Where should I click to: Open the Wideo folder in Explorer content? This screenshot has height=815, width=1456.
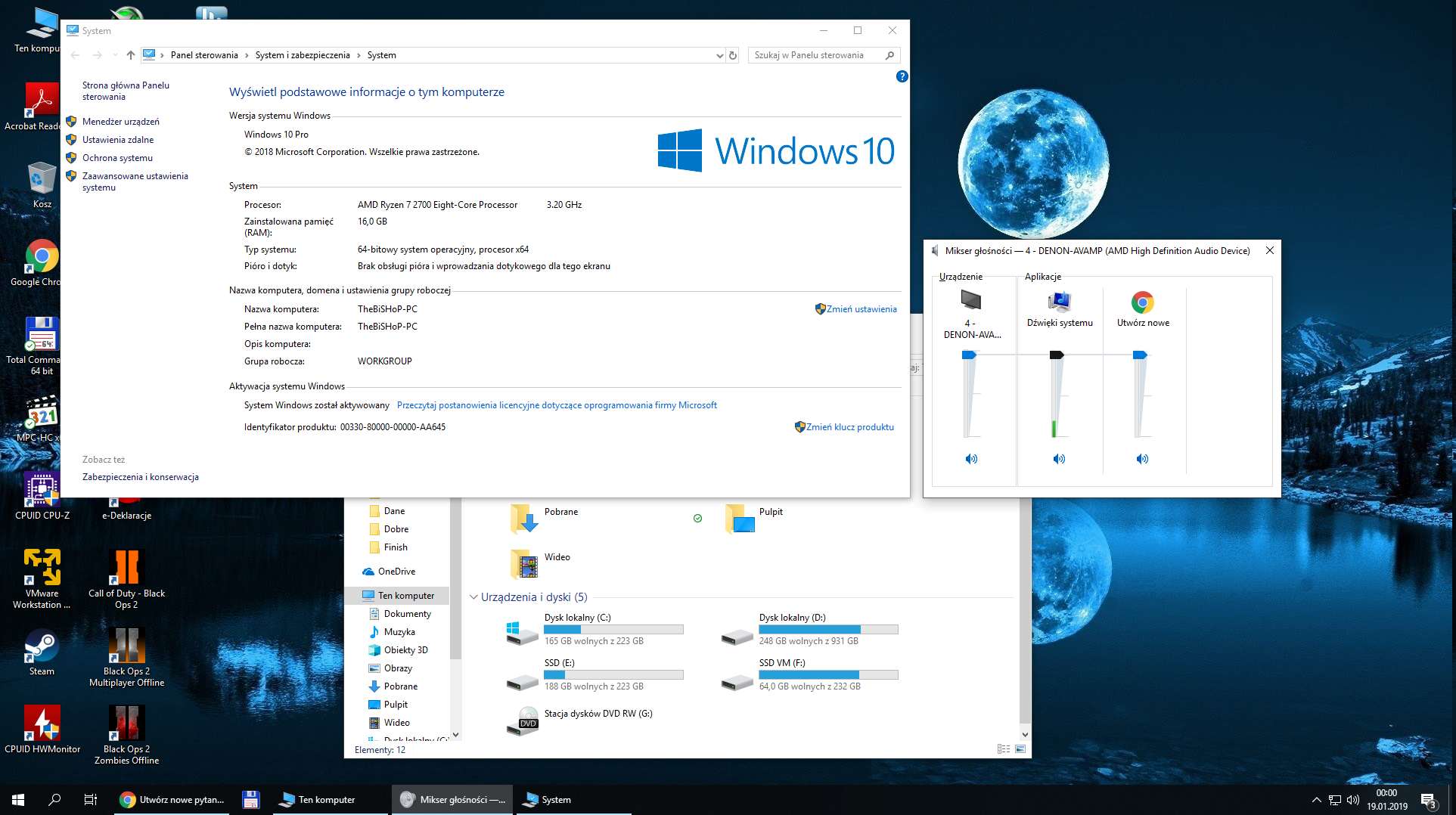coord(540,564)
